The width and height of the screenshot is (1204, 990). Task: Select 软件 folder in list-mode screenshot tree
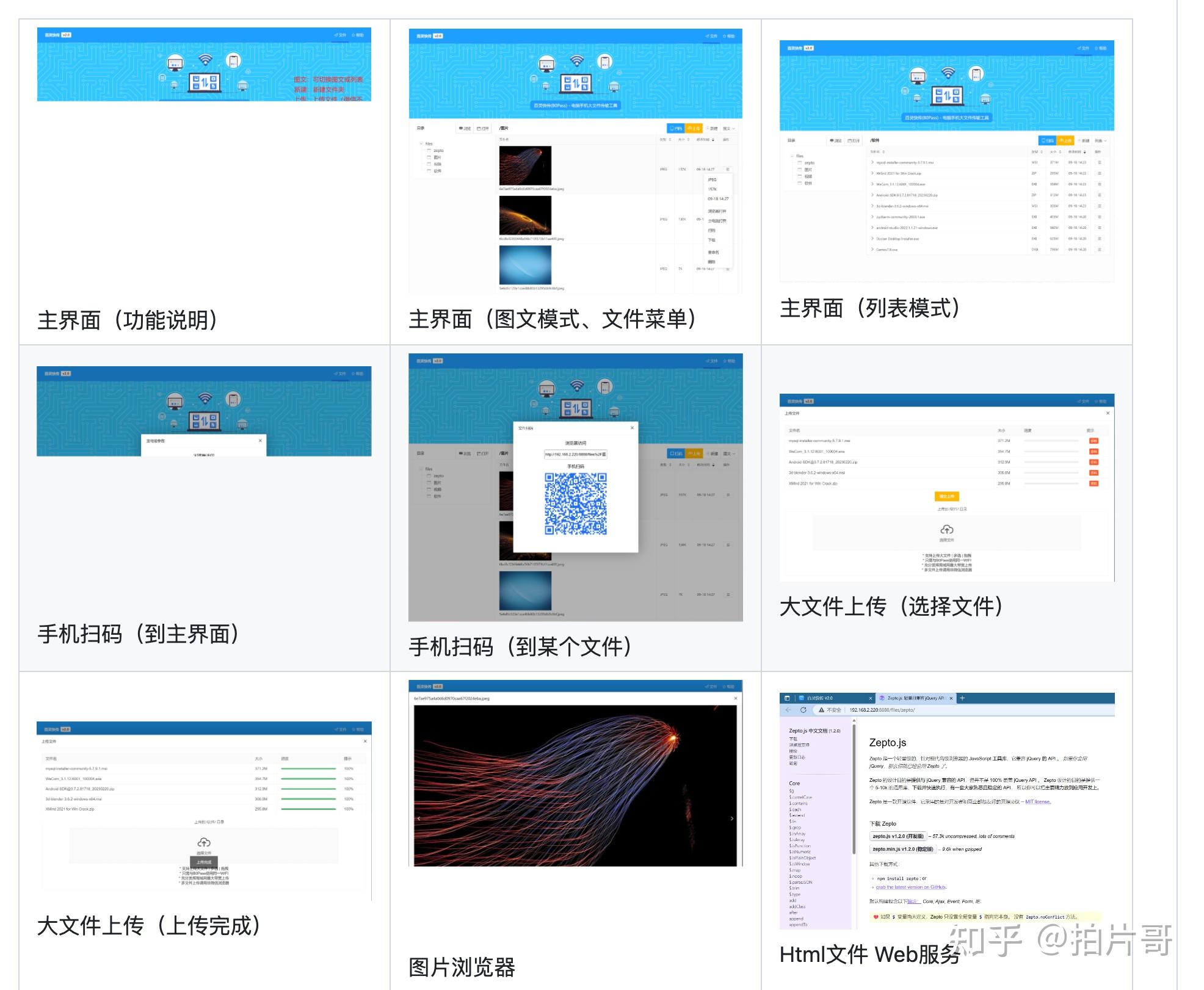[808, 183]
